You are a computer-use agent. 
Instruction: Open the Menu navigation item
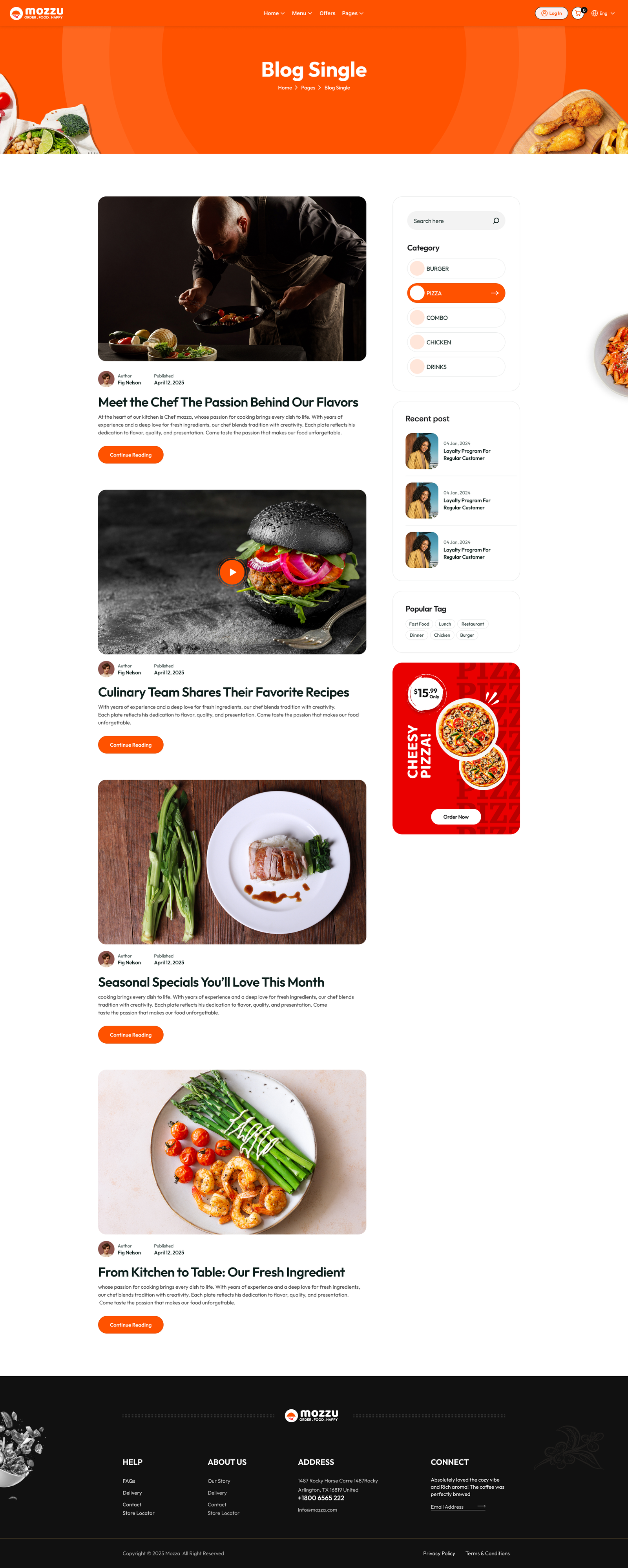coord(302,13)
